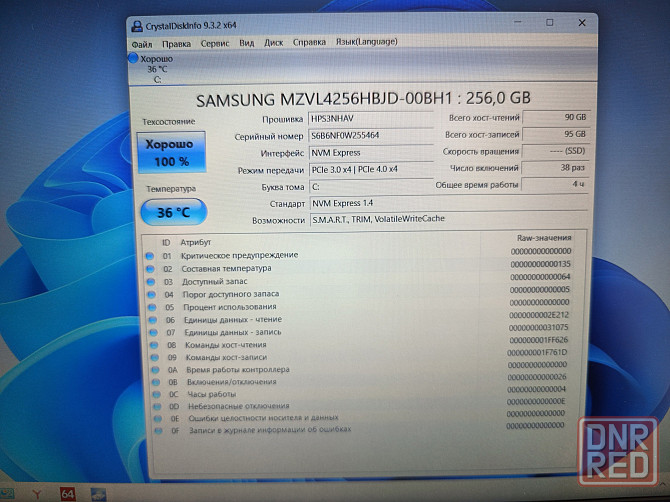The height and width of the screenshot is (502, 670).
Task: Click status dot of Ошибки целостности носителя row
Action: (158, 419)
